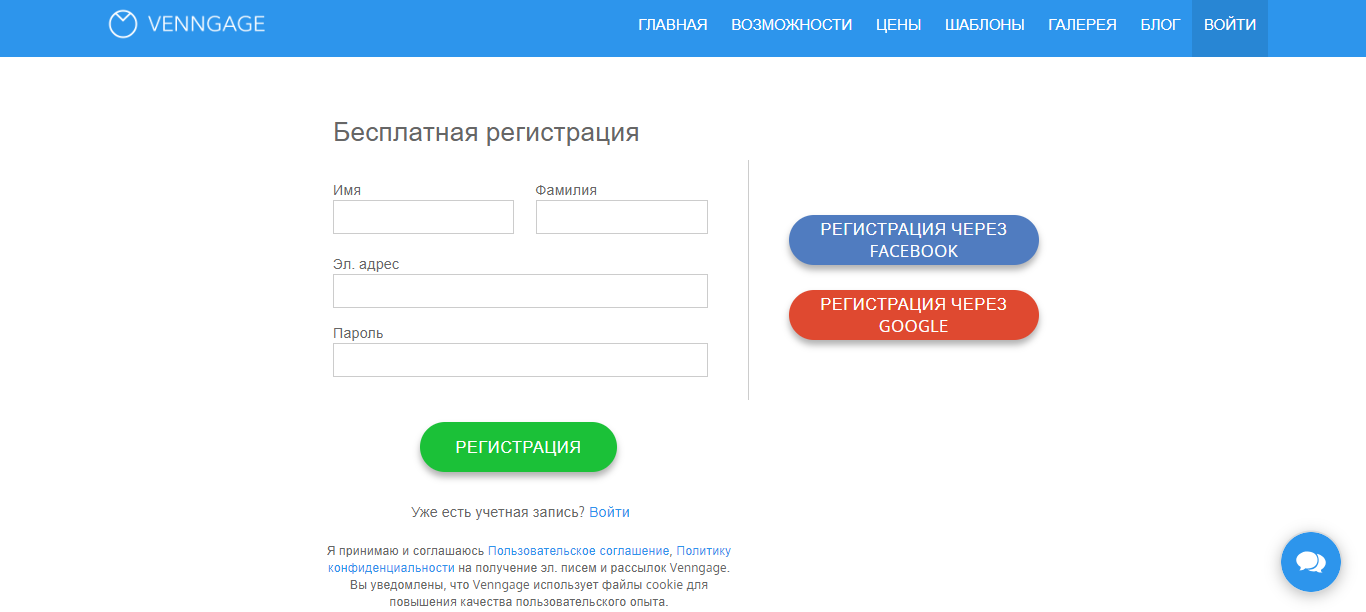The width and height of the screenshot is (1366, 612).
Task: Open the Галерея navigation link
Action: tap(1082, 25)
